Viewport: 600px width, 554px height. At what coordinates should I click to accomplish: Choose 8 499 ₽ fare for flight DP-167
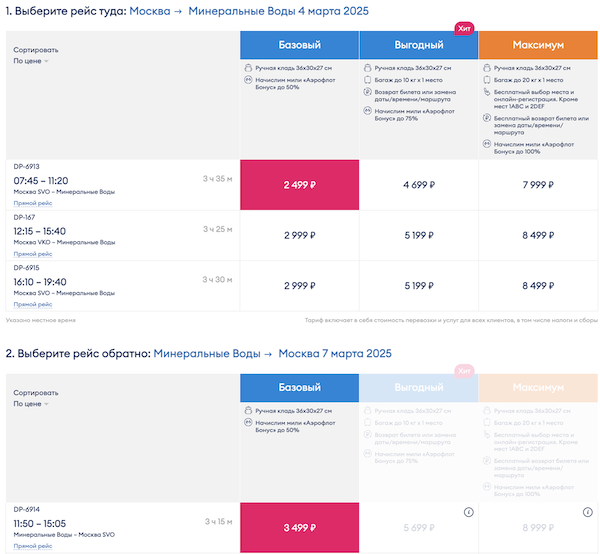tap(538, 236)
